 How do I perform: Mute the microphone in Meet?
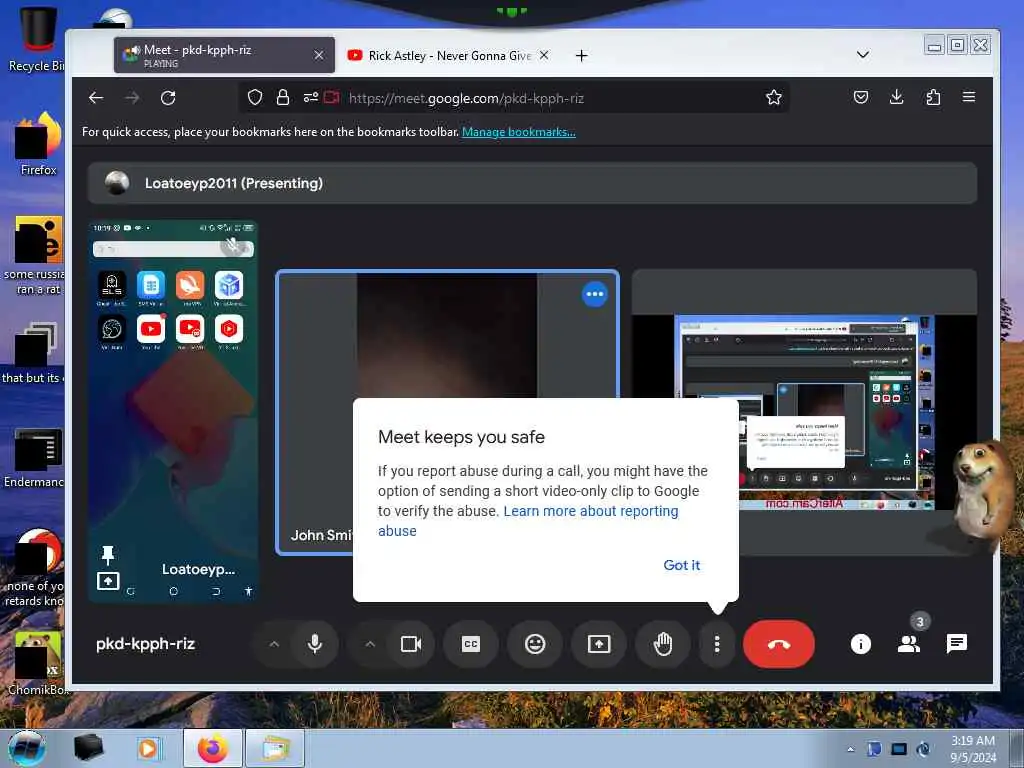tap(315, 644)
